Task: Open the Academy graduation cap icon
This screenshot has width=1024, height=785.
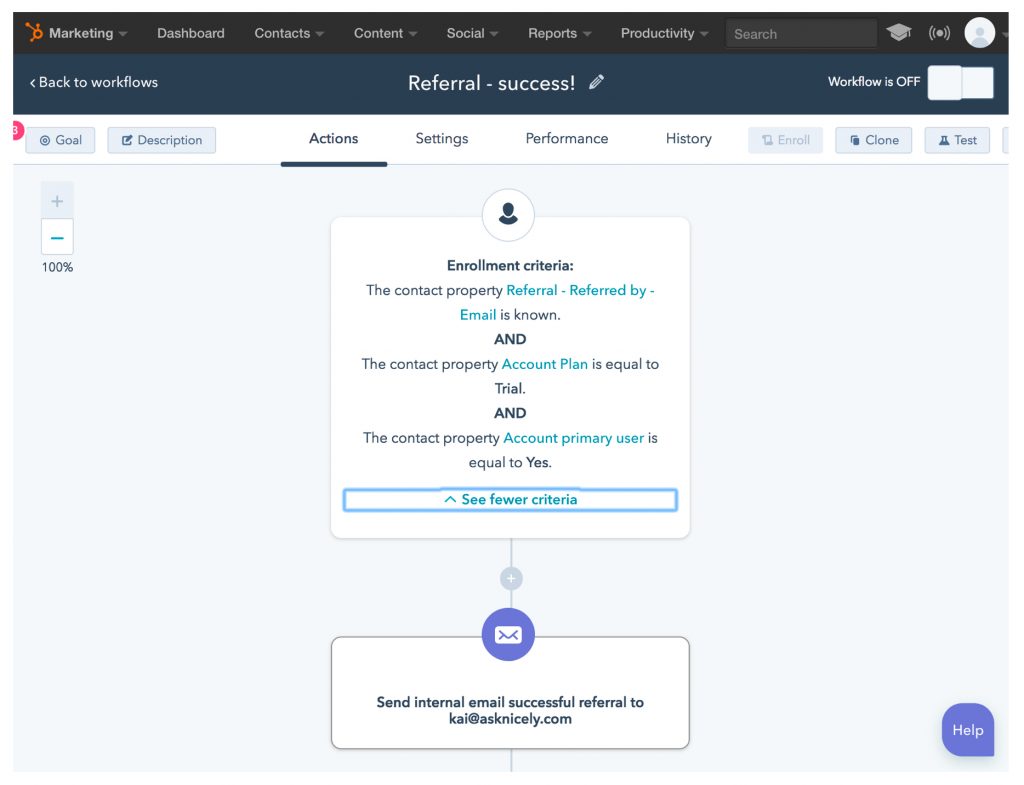Action: (x=899, y=32)
